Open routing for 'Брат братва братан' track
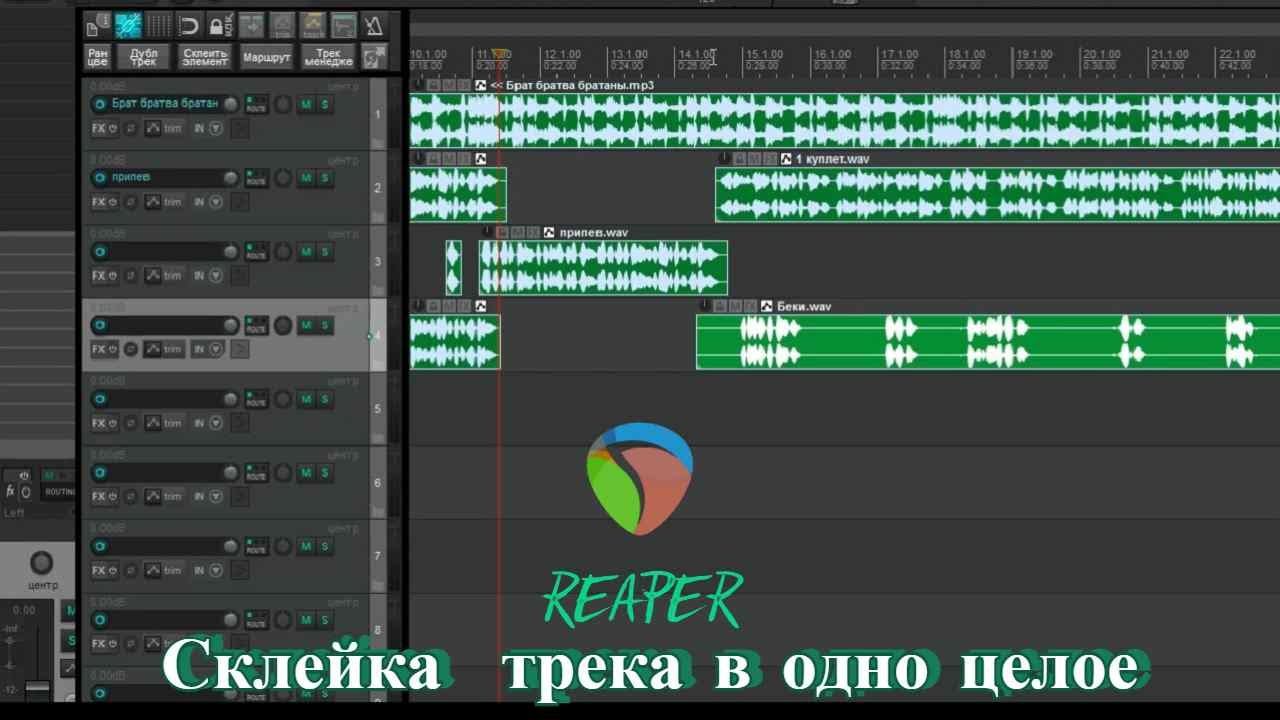Viewport: 1280px width, 720px height. pyautogui.click(x=257, y=104)
